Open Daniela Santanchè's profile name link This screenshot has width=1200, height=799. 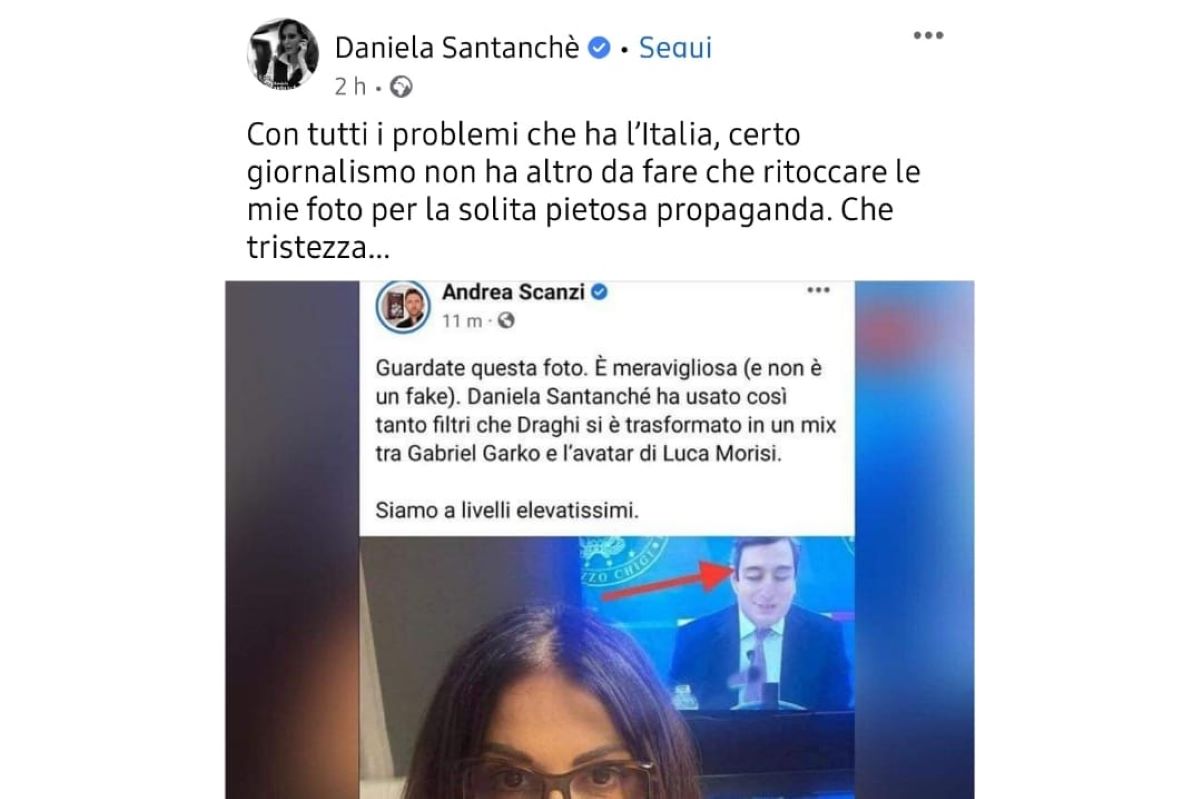[457, 47]
